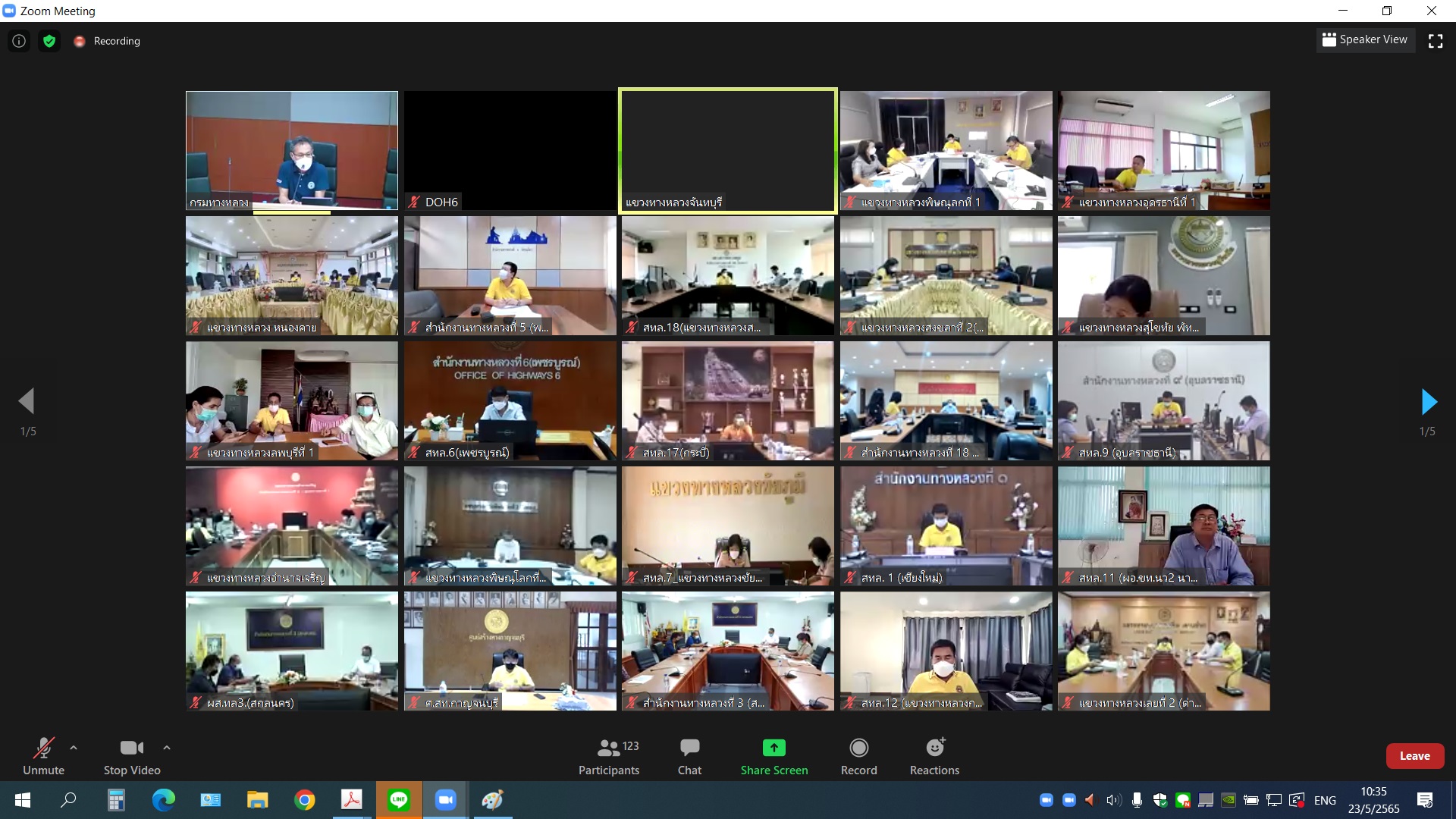The height and width of the screenshot is (819, 1456).
Task: Click the green Share Screen icon
Action: pyautogui.click(x=773, y=748)
